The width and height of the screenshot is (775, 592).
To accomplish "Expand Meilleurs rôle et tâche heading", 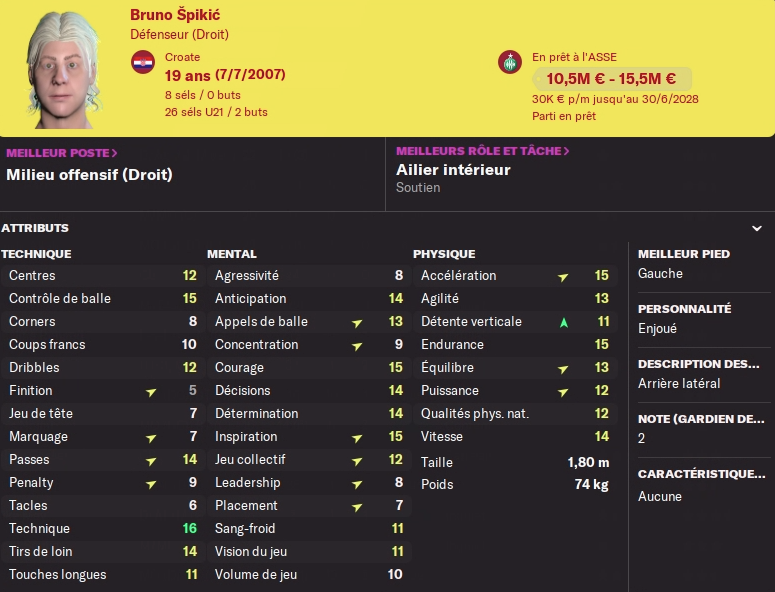I will point(483,151).
